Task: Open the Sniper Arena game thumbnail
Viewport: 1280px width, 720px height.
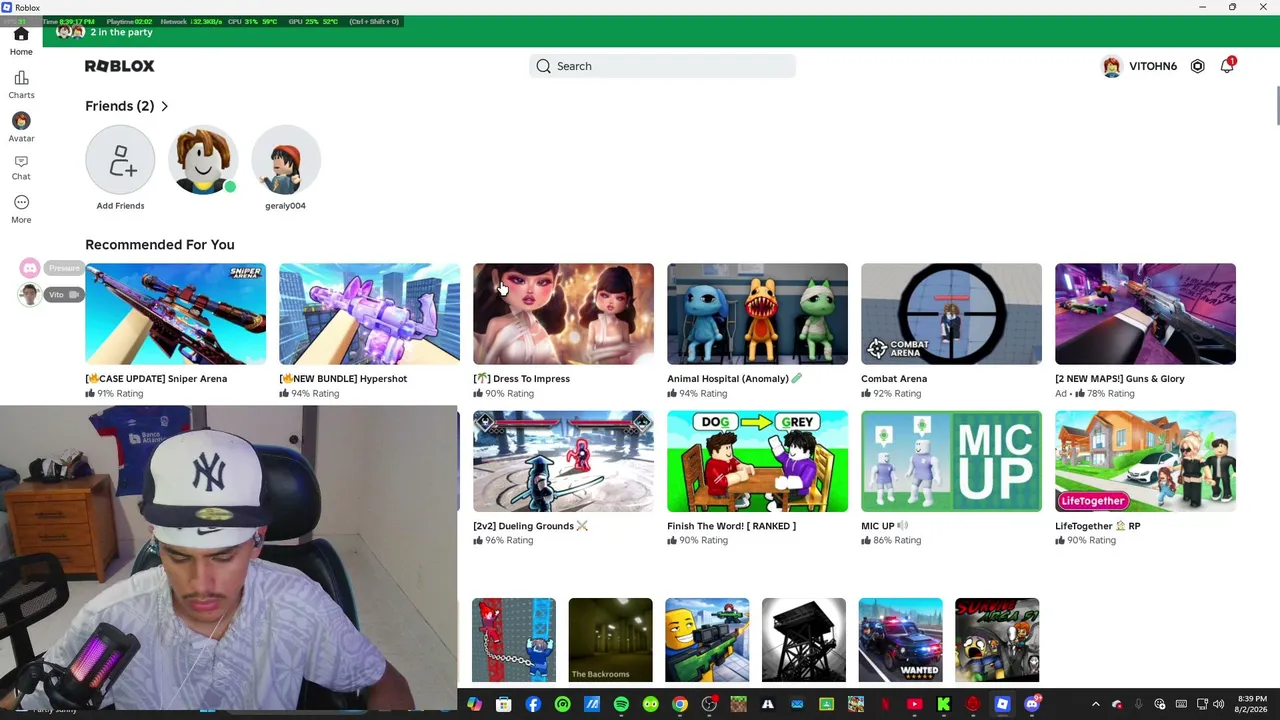Action: tap(175, 314)
